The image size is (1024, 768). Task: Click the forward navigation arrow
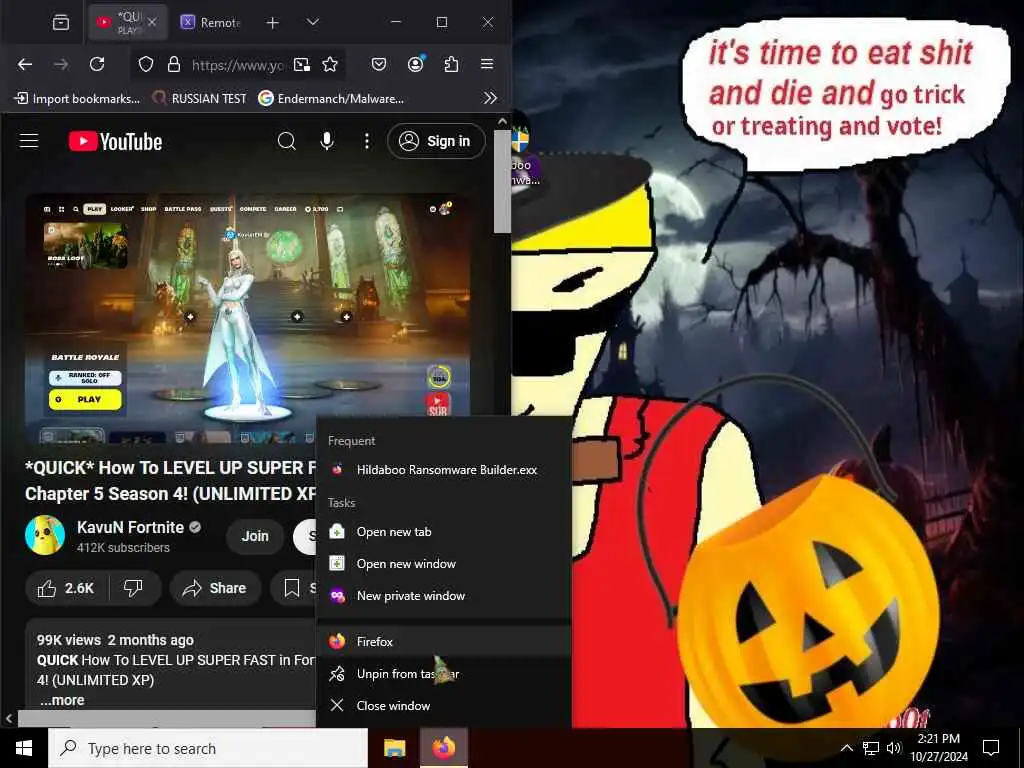click(x=61, y=64)
